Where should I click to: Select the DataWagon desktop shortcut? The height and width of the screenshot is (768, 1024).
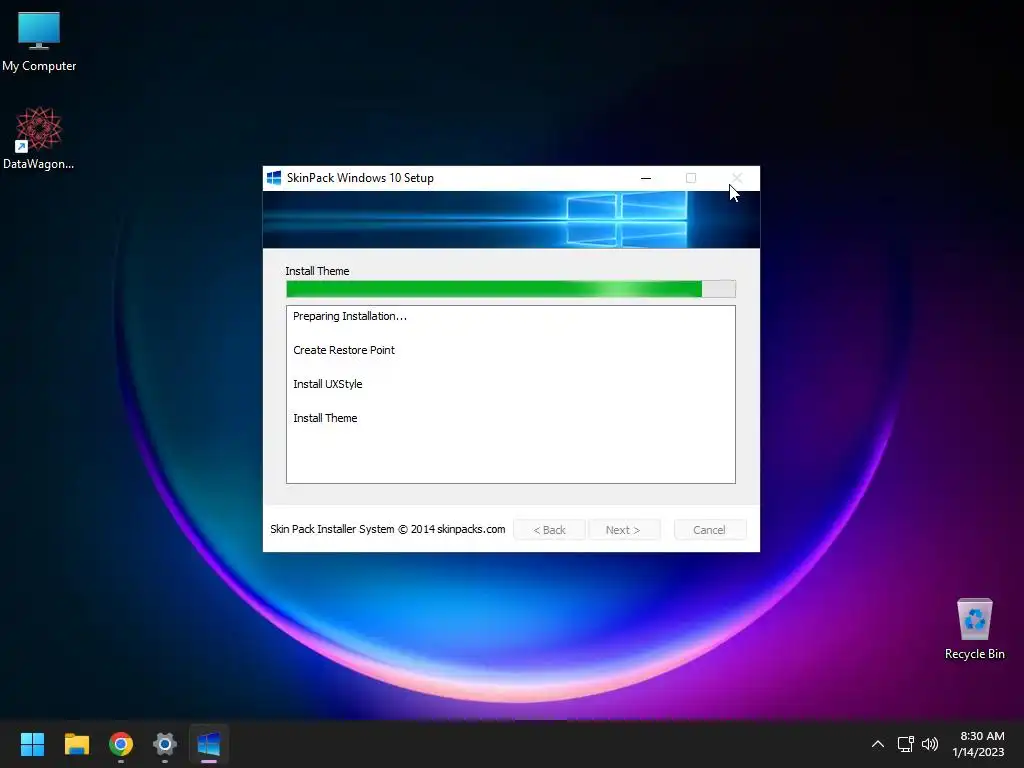click(39, 138)
